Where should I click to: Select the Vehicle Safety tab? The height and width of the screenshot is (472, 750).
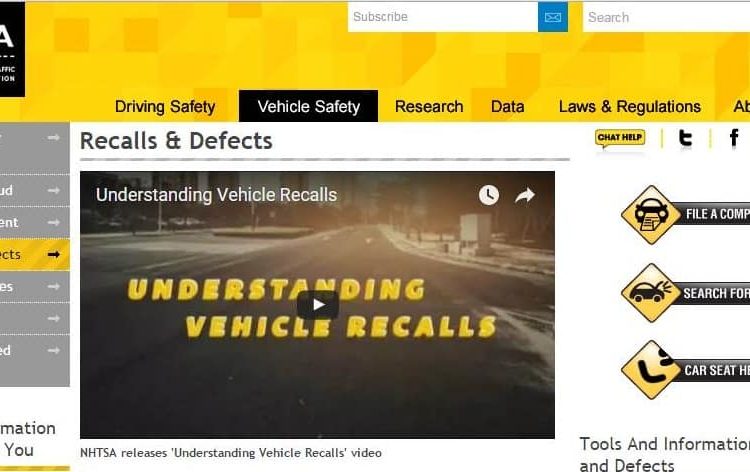[309, 106]
